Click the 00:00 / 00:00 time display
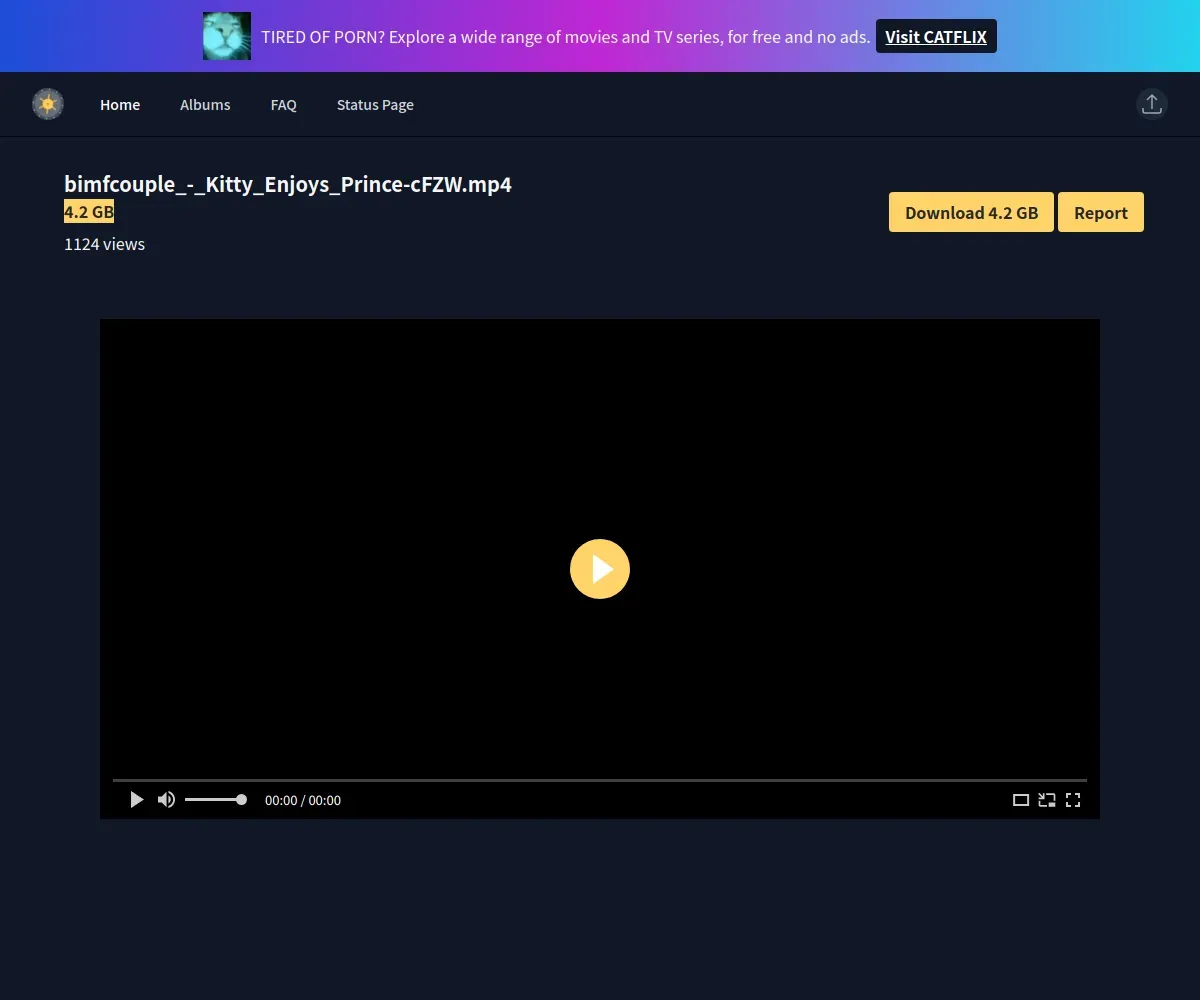This screenshot has height=1000, width=1200. 303,800
